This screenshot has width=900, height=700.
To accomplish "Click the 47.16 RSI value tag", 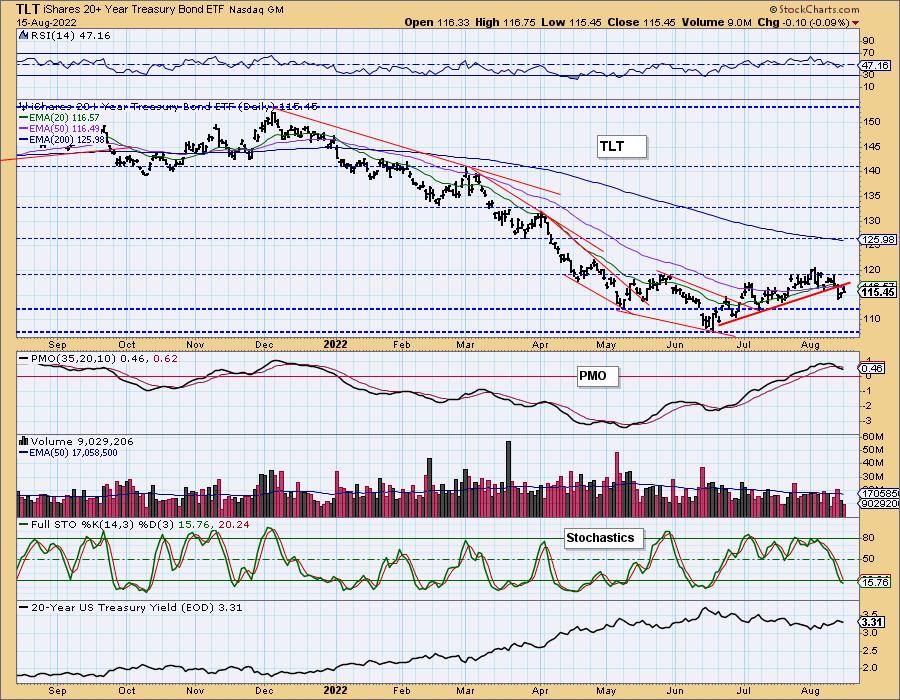I will tap(876, 65).
